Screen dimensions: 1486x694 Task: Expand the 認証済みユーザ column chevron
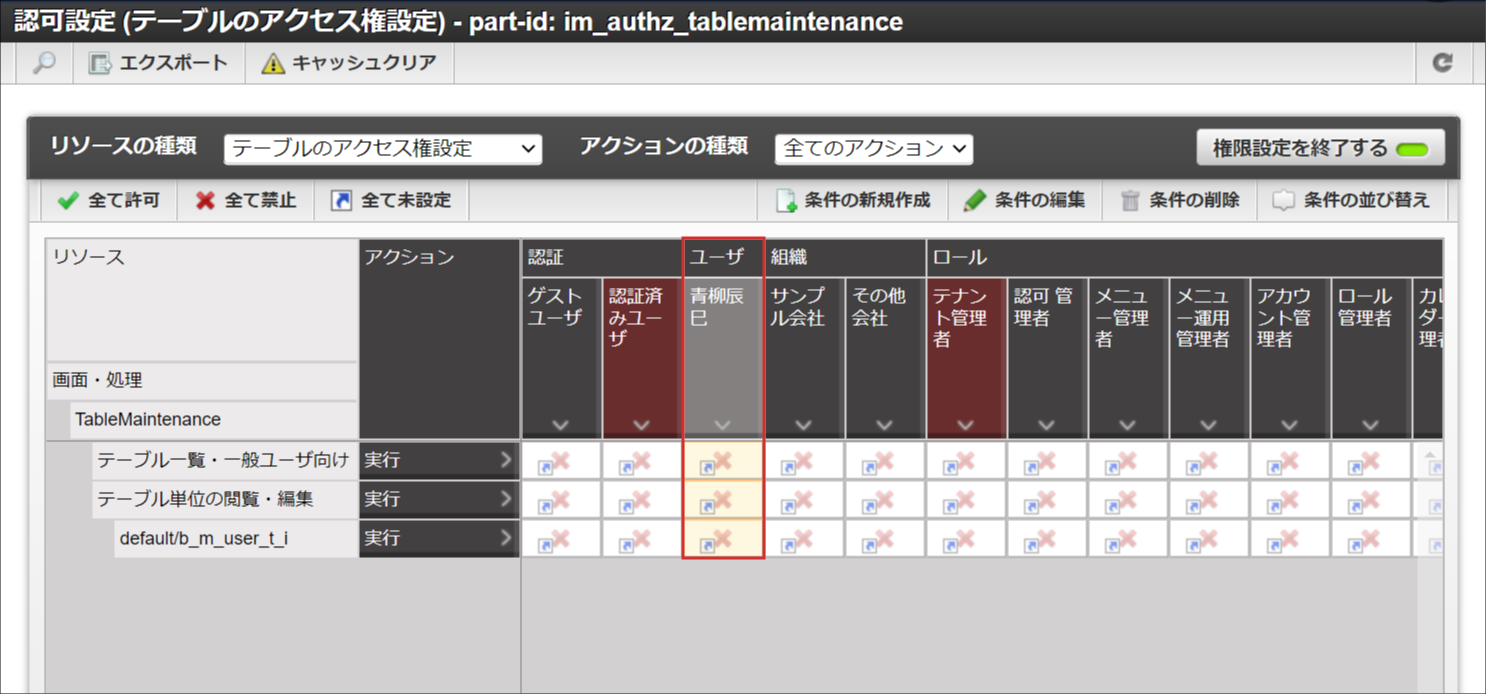pos(642,425)
